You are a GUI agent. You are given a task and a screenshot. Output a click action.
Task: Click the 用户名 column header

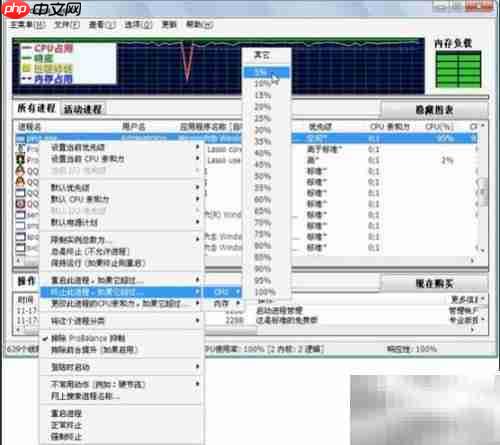tap(134, 126)
